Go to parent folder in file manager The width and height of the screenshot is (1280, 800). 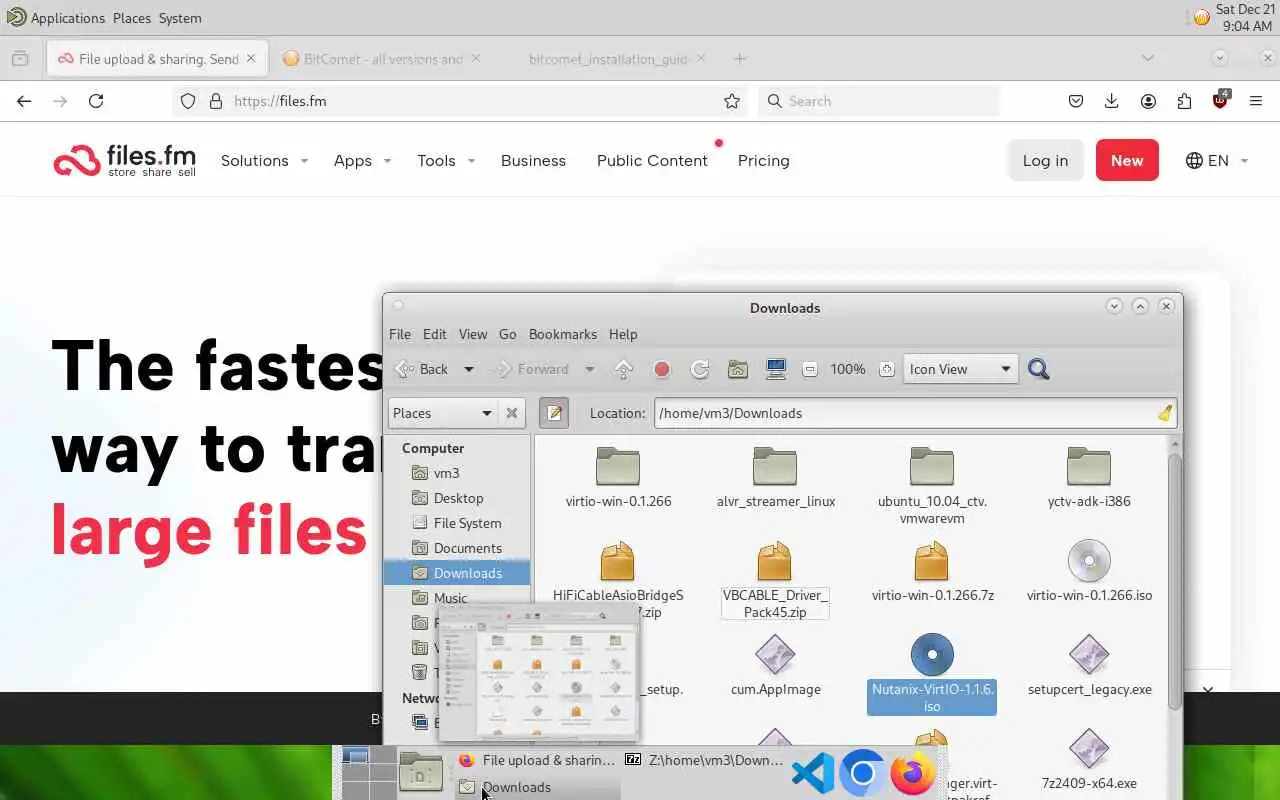623,369
